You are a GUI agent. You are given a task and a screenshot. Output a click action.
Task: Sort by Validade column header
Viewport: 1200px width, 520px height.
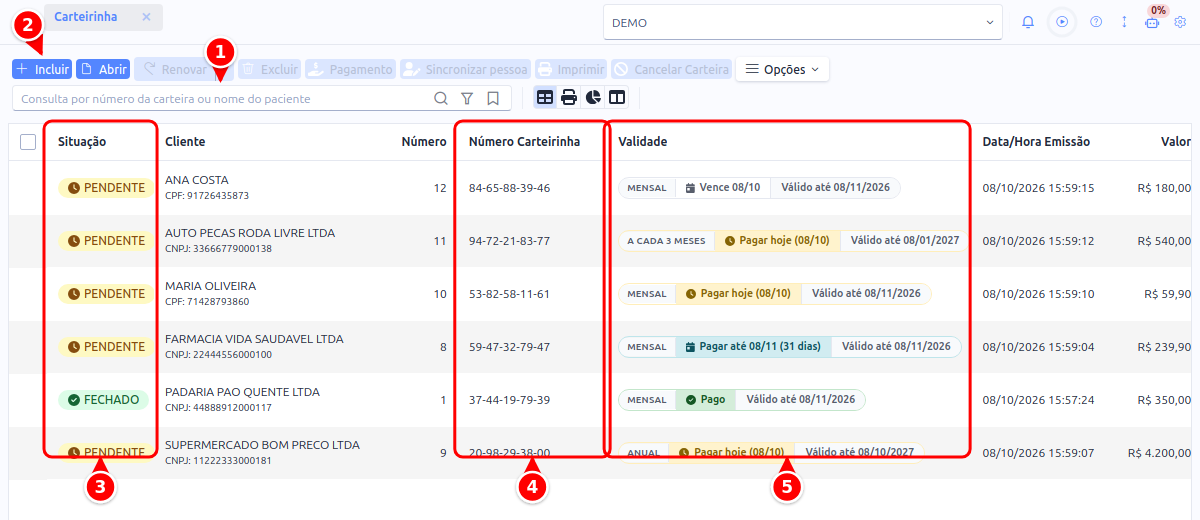pyautogui.click(x=643, y=142)
